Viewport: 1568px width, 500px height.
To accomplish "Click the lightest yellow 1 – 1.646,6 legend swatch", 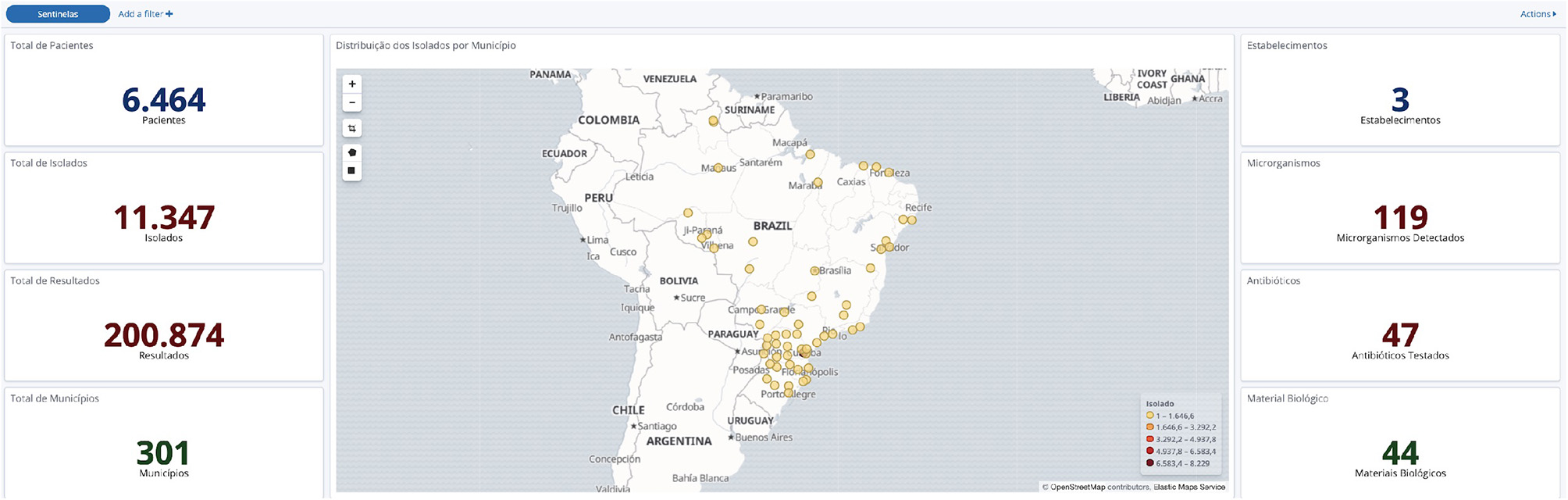I will click(1149, 416).
